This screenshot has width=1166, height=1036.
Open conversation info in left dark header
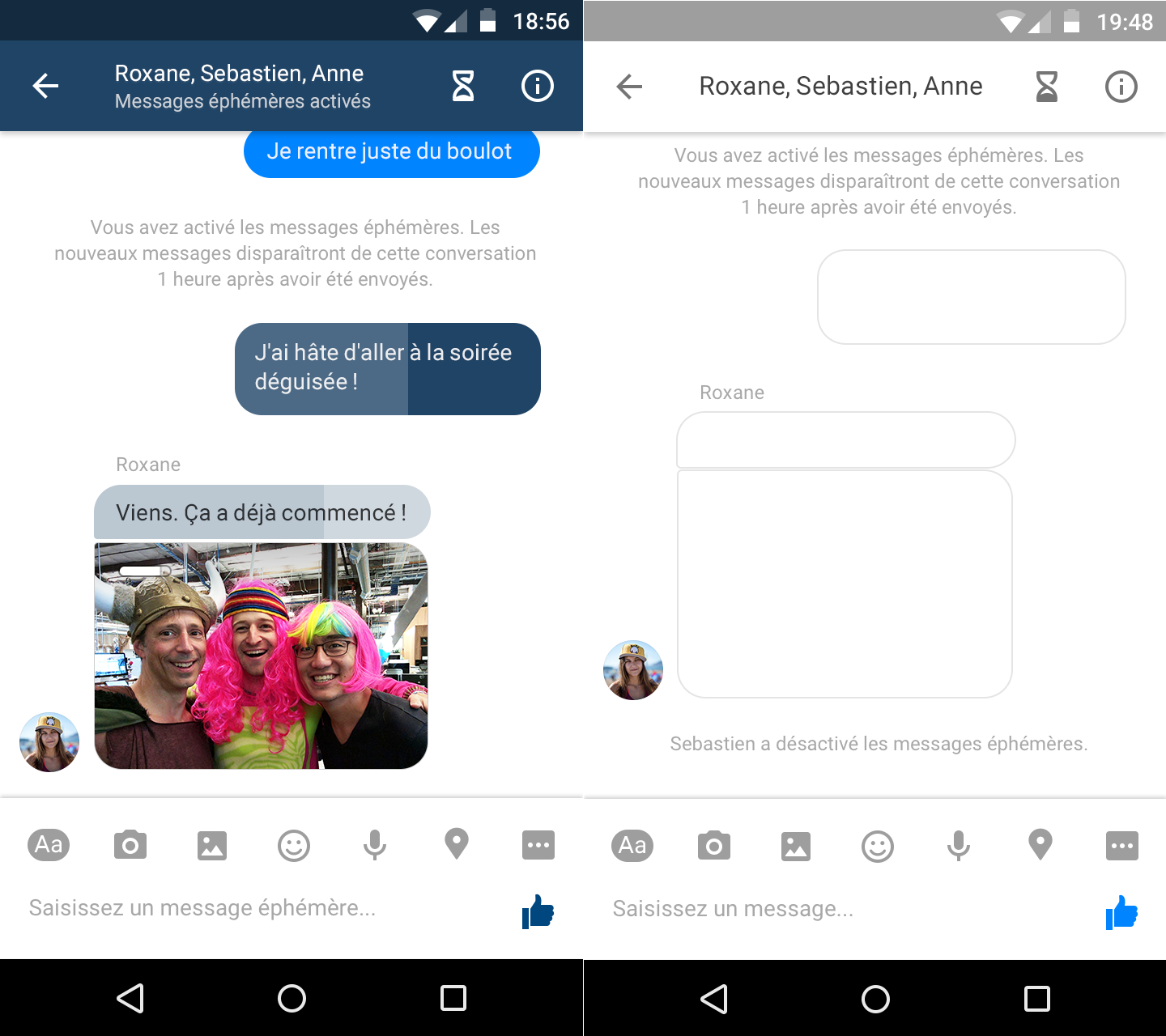(538, 86)
